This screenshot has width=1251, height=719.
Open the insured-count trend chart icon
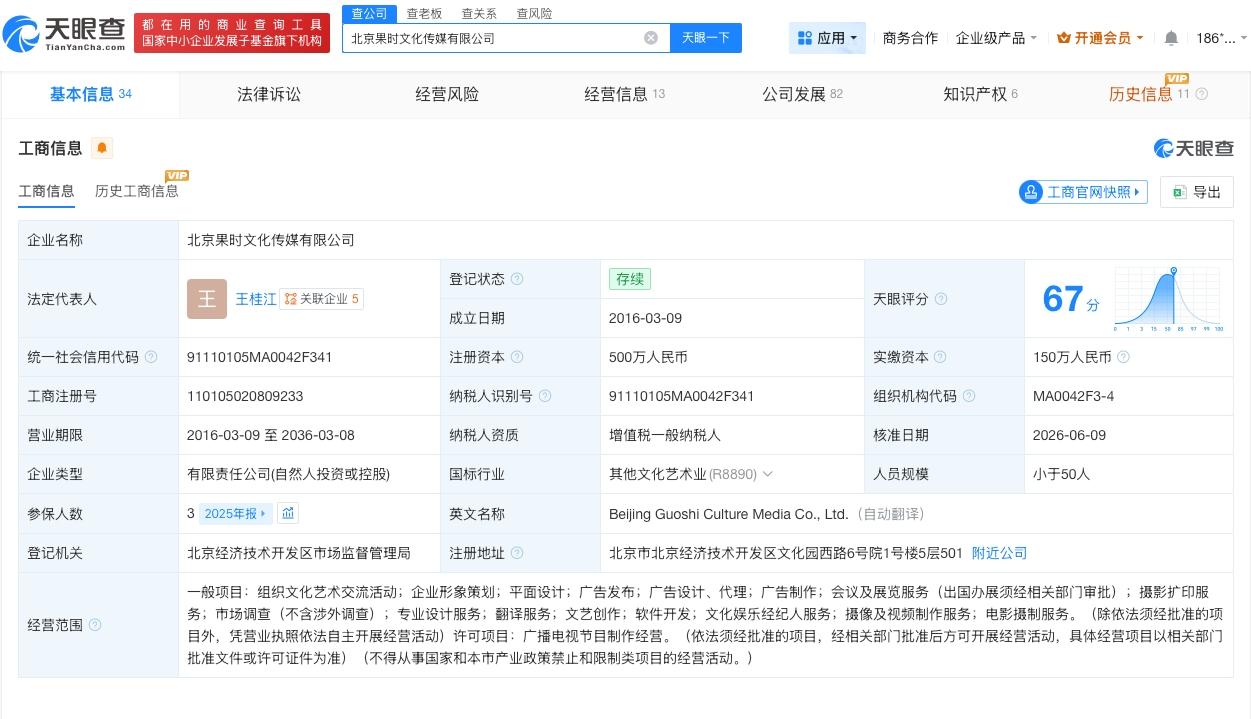(x=288, y=513)
